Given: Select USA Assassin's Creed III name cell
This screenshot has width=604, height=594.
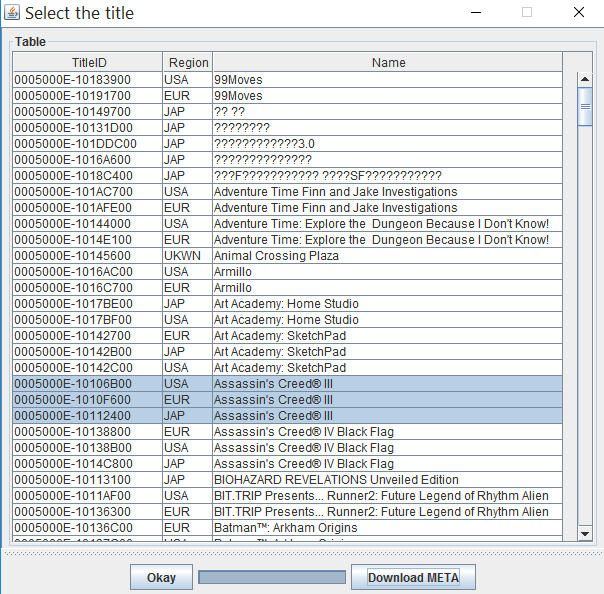Looking at the screenshot, I should pos(388,384).
